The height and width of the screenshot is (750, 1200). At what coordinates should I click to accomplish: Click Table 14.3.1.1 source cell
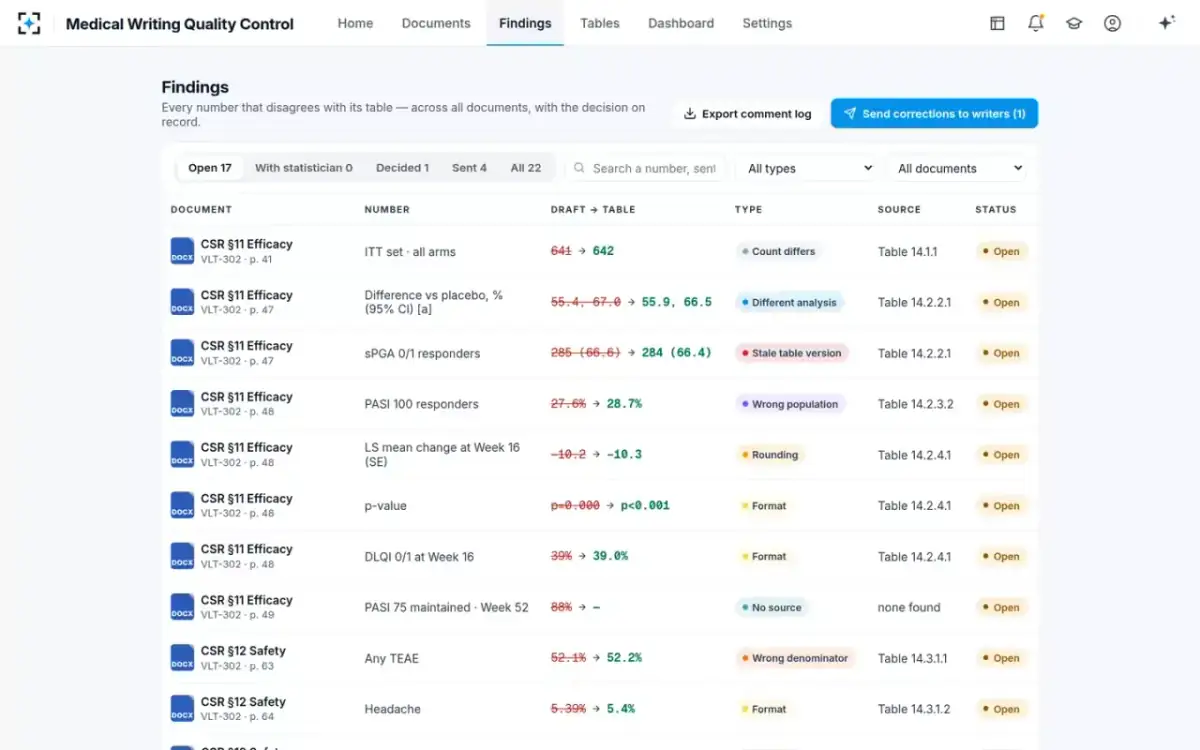pyautogui.click(x=914, y=658)
